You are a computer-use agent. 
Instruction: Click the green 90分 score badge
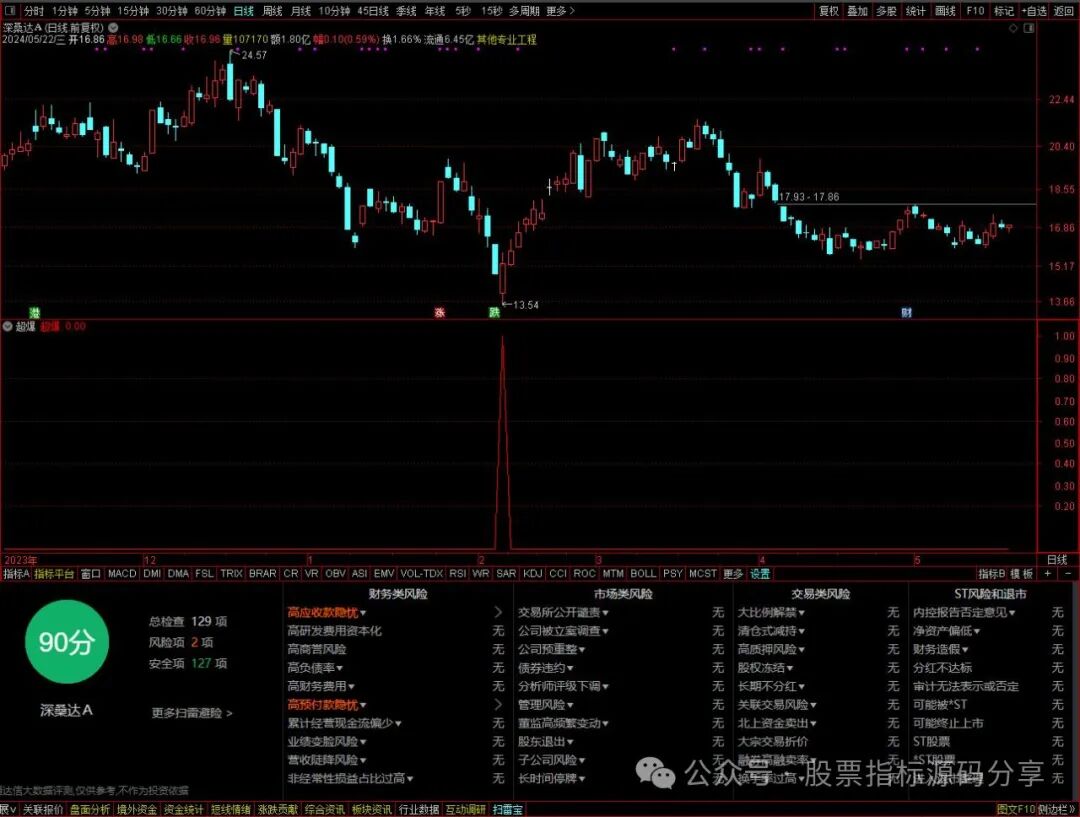coord(66,641)
